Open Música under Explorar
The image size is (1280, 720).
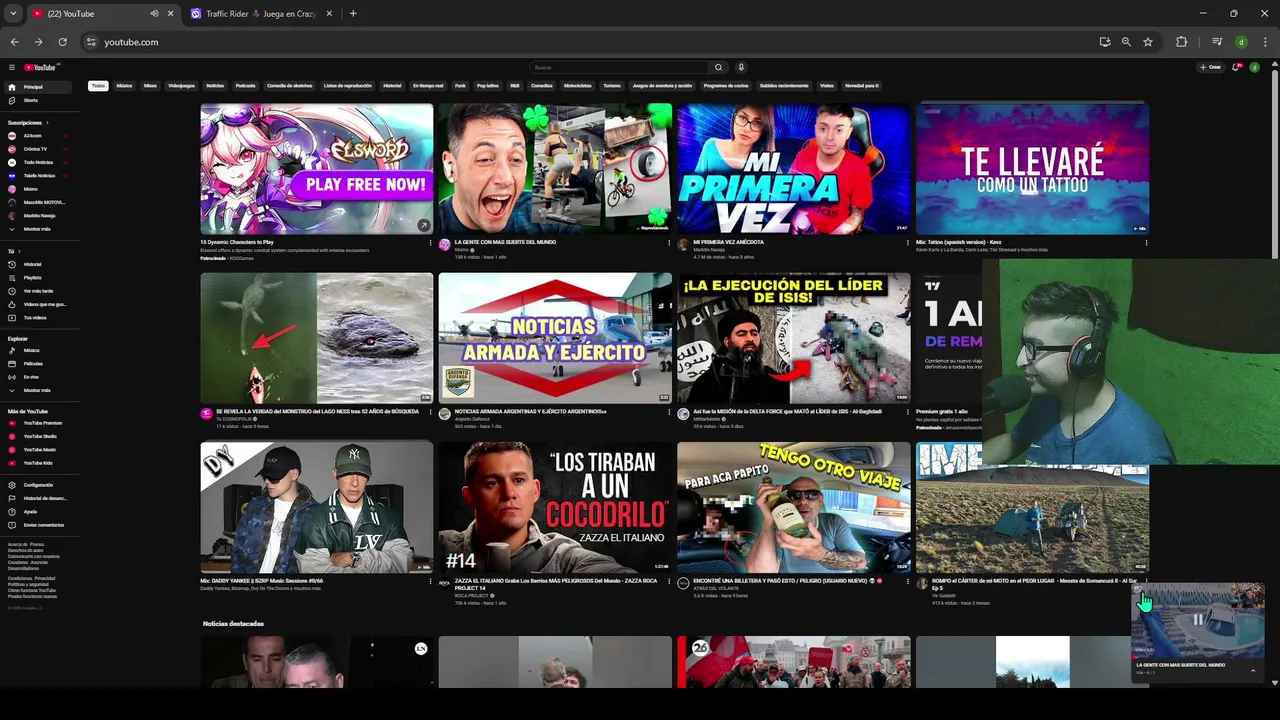coord(38,350)
